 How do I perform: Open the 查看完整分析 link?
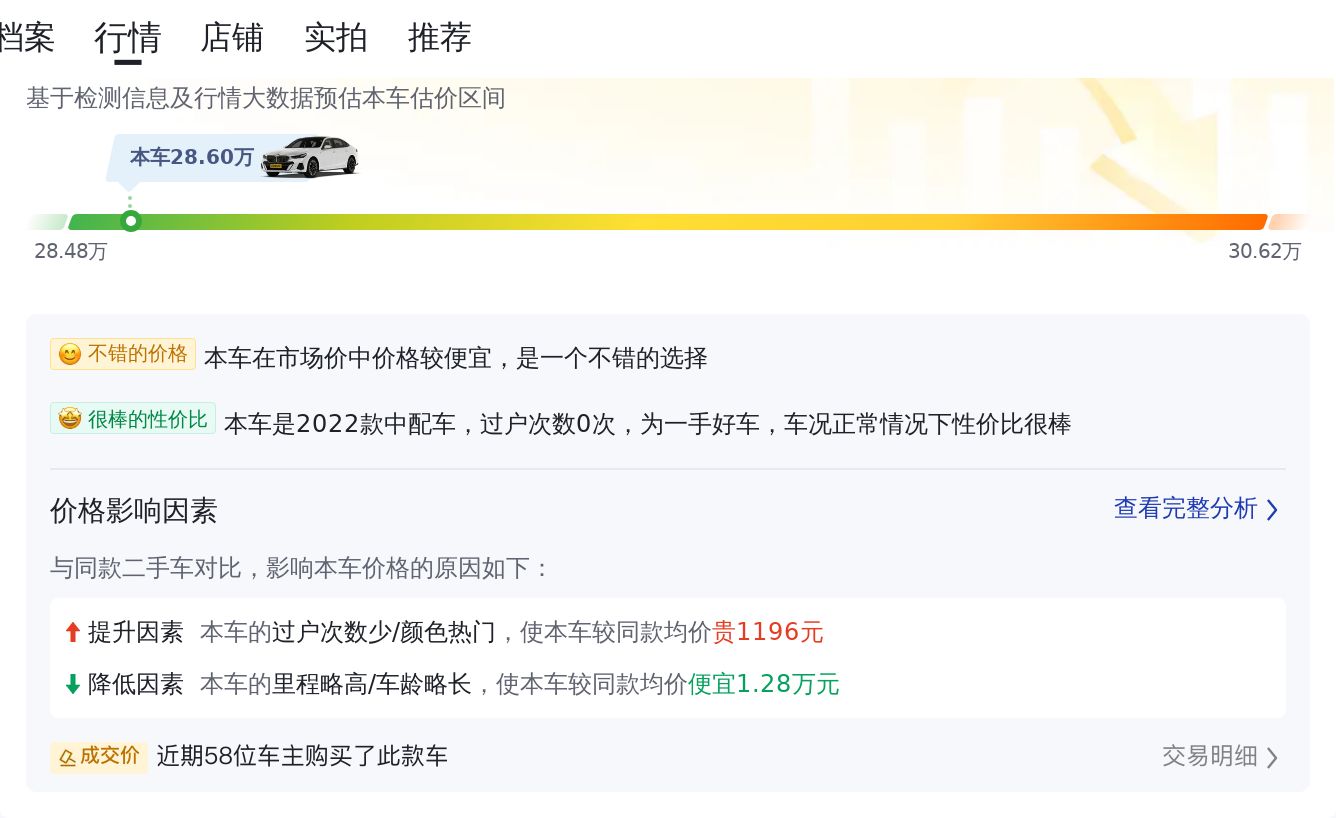(1185, 508)
